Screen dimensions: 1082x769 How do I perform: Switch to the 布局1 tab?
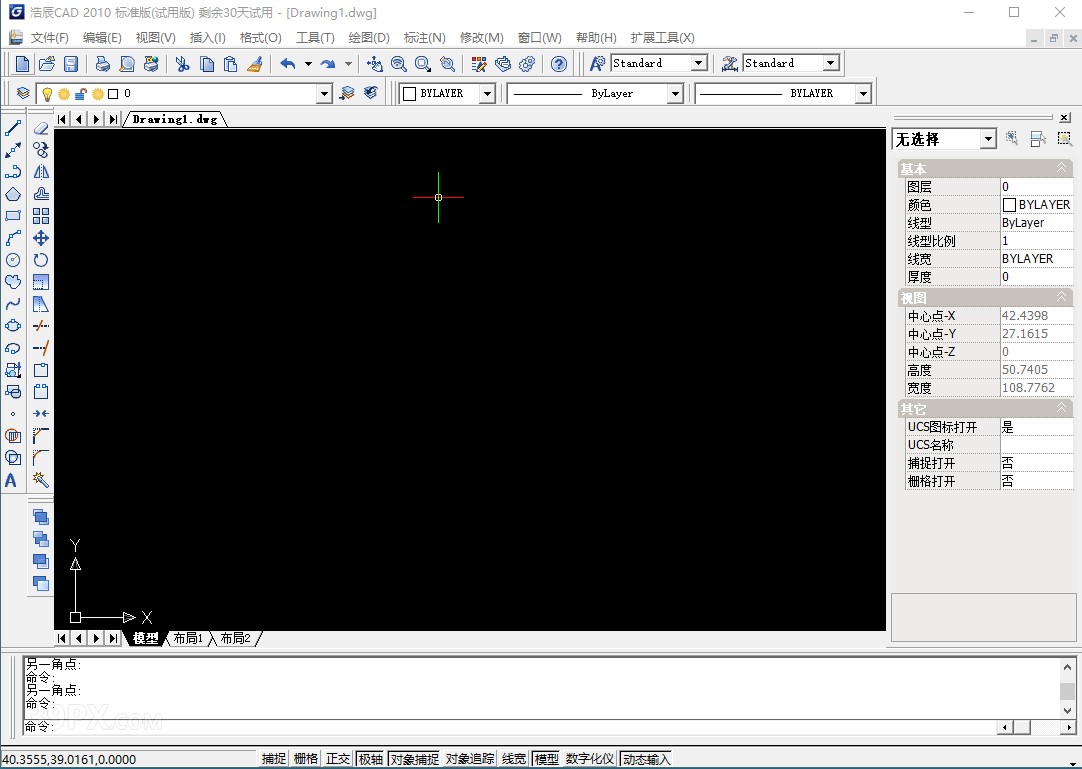tap(188, 638)
